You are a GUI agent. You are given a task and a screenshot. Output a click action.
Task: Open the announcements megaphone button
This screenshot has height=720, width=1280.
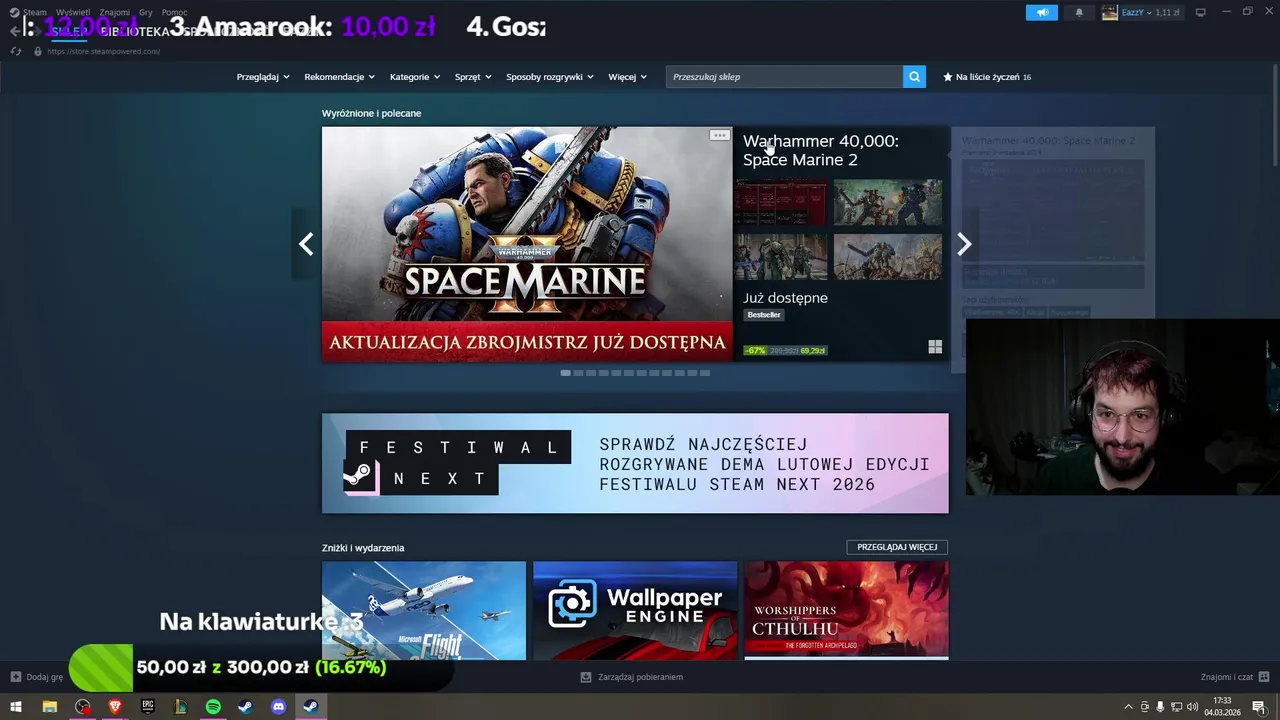pos(1041,13)
